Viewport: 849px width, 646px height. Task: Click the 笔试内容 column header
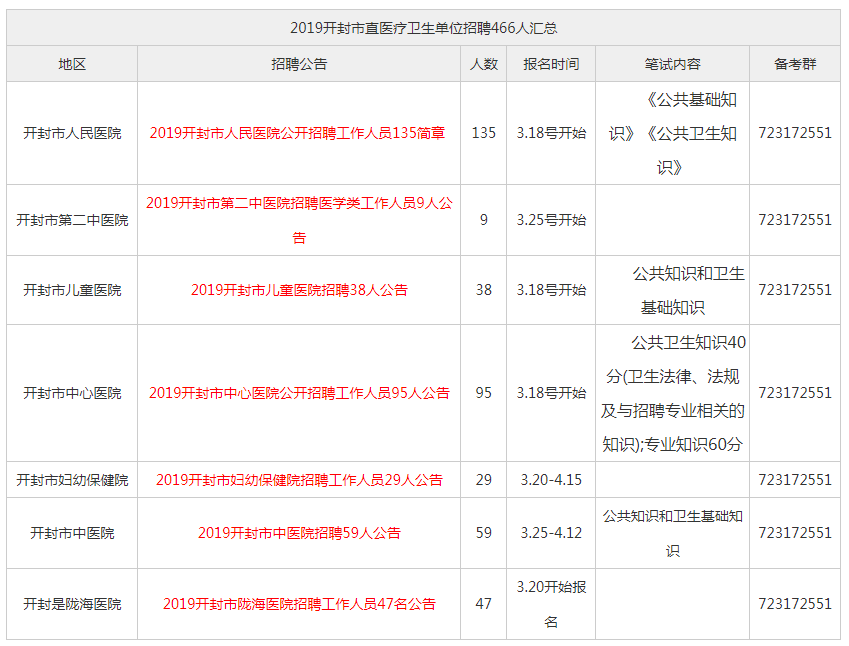(x=672, y=64)
